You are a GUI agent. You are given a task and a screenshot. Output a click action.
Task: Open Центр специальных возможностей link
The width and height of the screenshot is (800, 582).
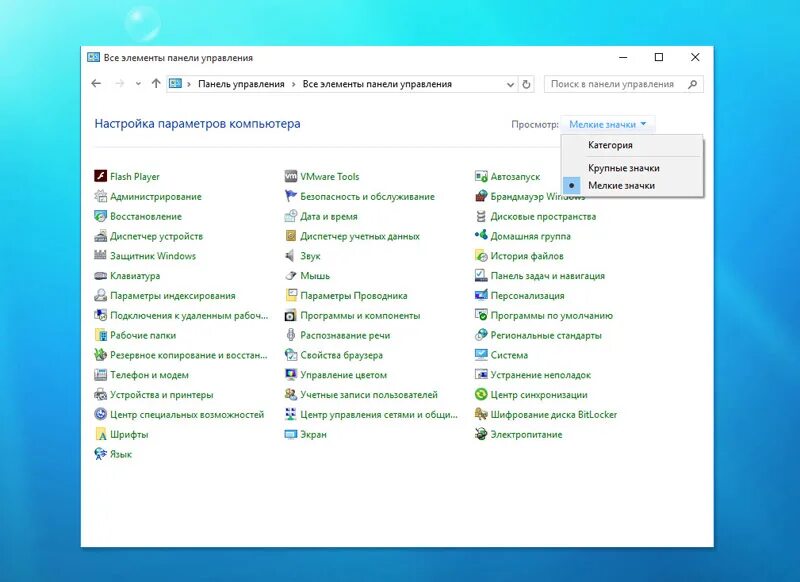click(187, 415)
